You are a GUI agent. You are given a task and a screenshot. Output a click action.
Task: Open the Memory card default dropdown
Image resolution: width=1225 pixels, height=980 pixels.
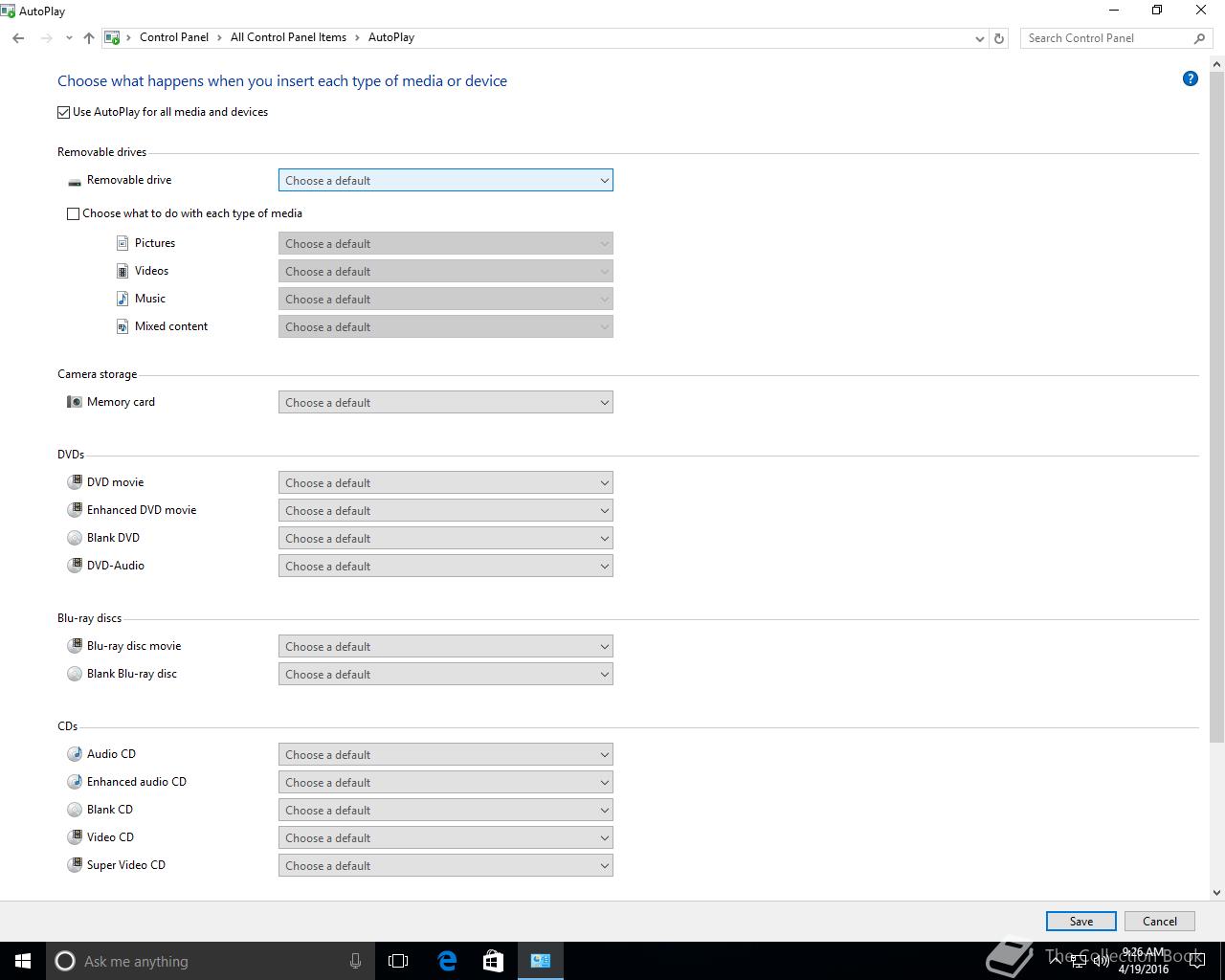[446, 402]
